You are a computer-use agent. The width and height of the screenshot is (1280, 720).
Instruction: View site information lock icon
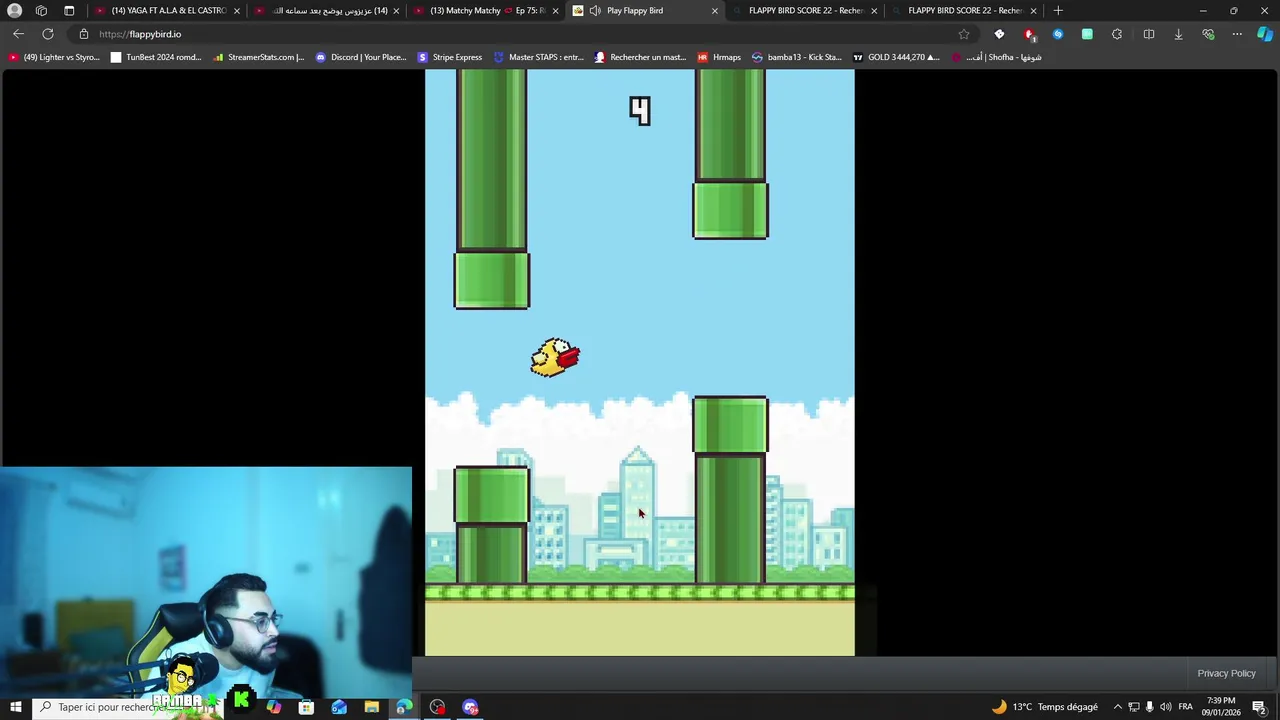(84, 34)
